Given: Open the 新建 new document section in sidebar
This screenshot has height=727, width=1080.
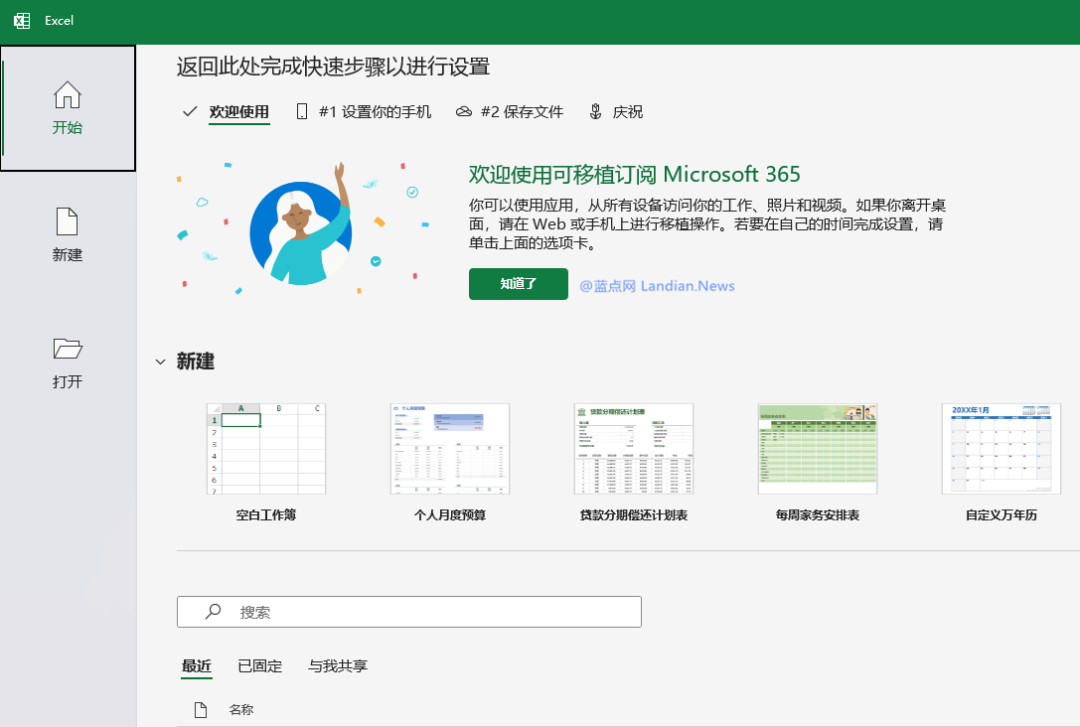Looking at the screenshot, I should point(68,235).
